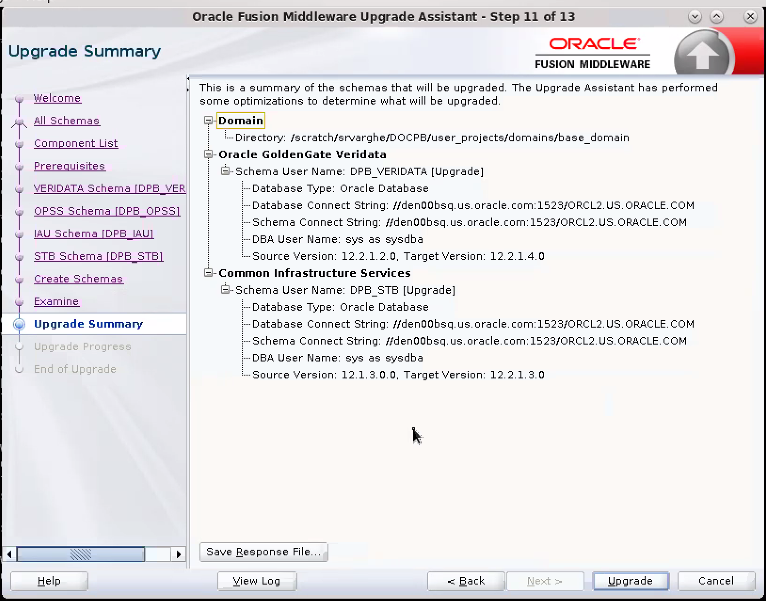Screen dimensions: 766x601
Task: Navigate to the Component List step
Action: point(76,143)
